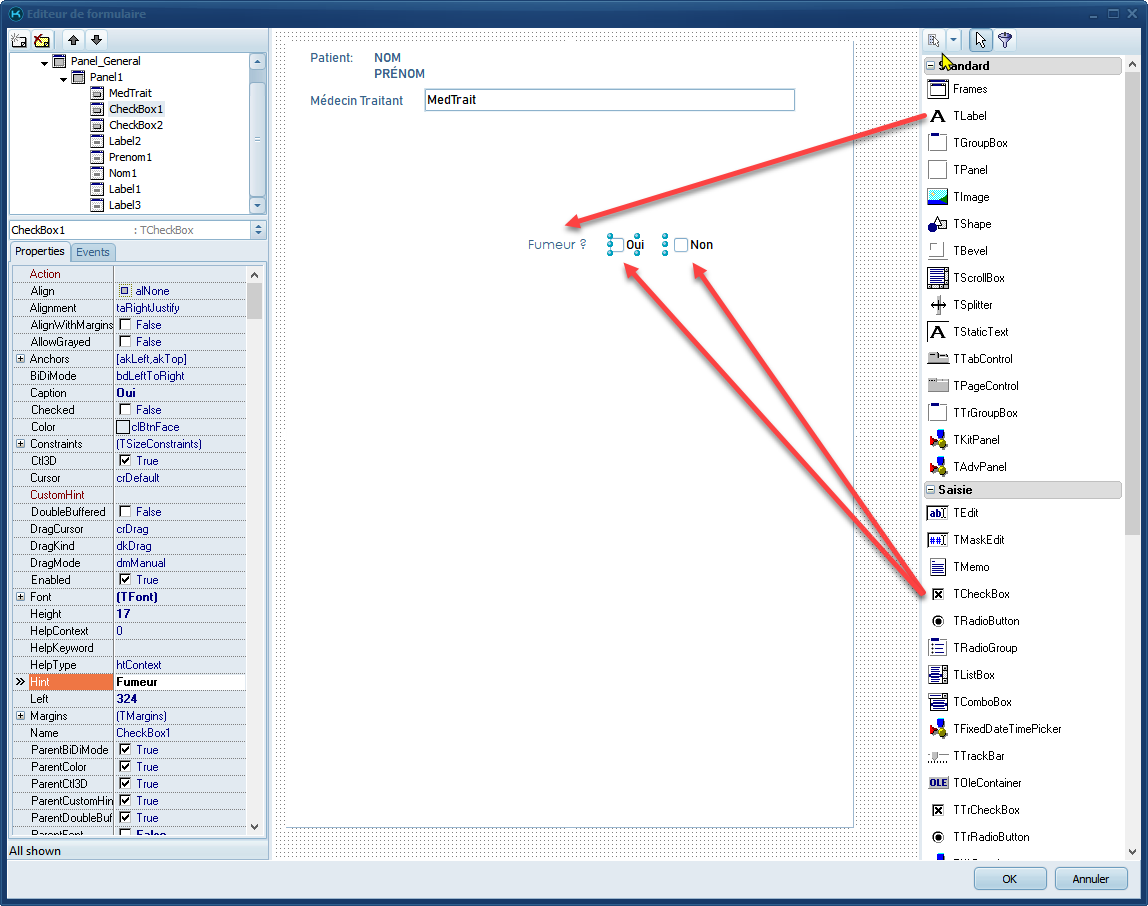The width and height of the screenshot is (1148, 906).
Task: Click the OK button
Action: tap(1010, 879)
